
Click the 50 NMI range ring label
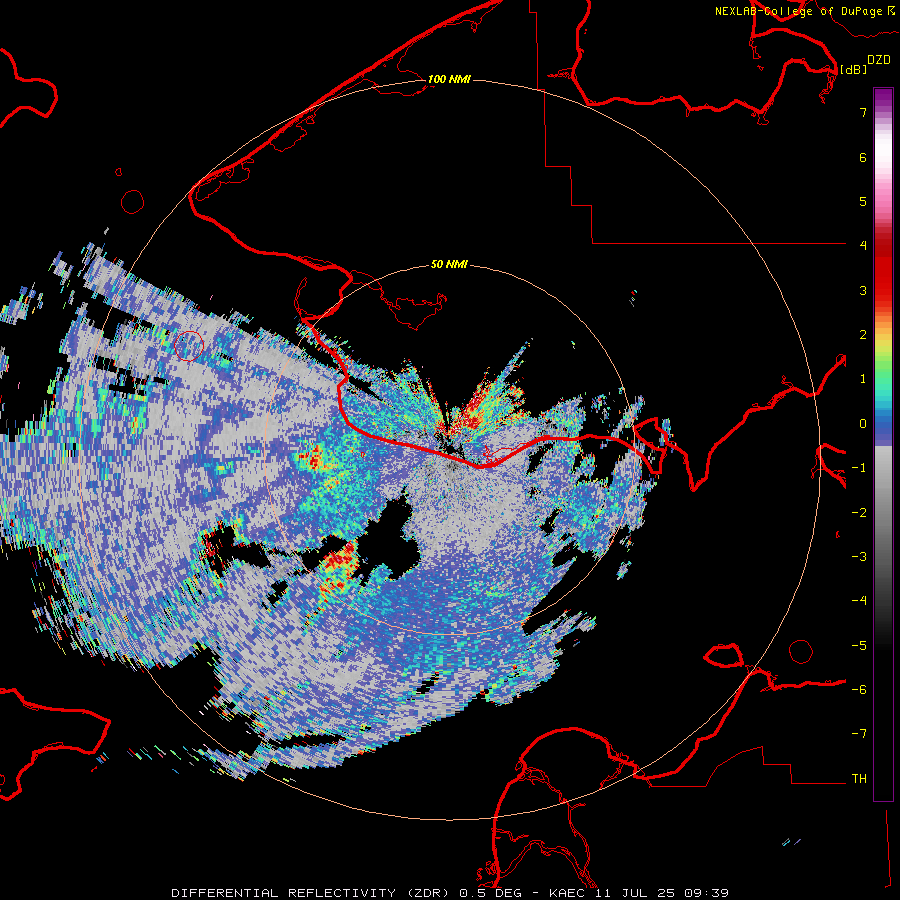click(x=449, y=264)
